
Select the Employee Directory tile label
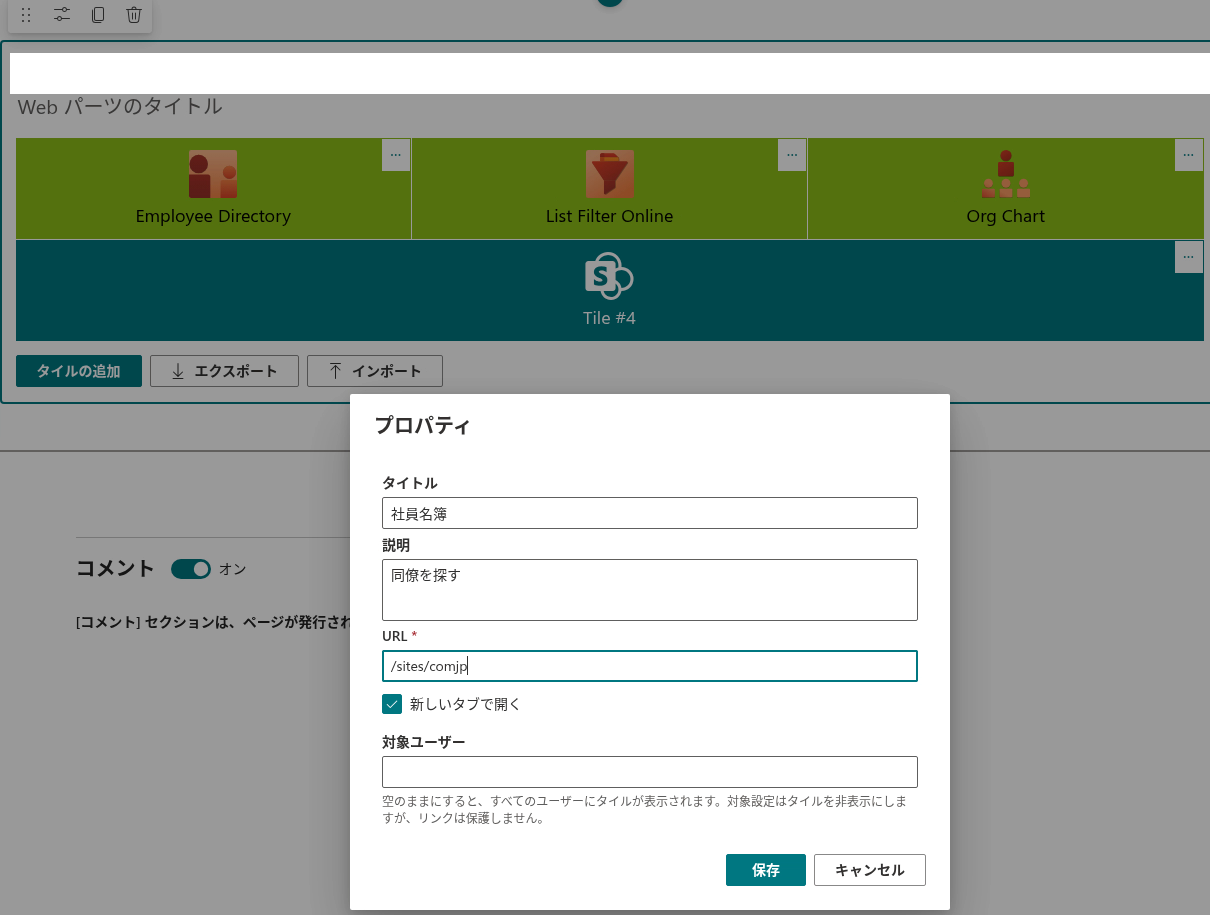coord(213,216)
